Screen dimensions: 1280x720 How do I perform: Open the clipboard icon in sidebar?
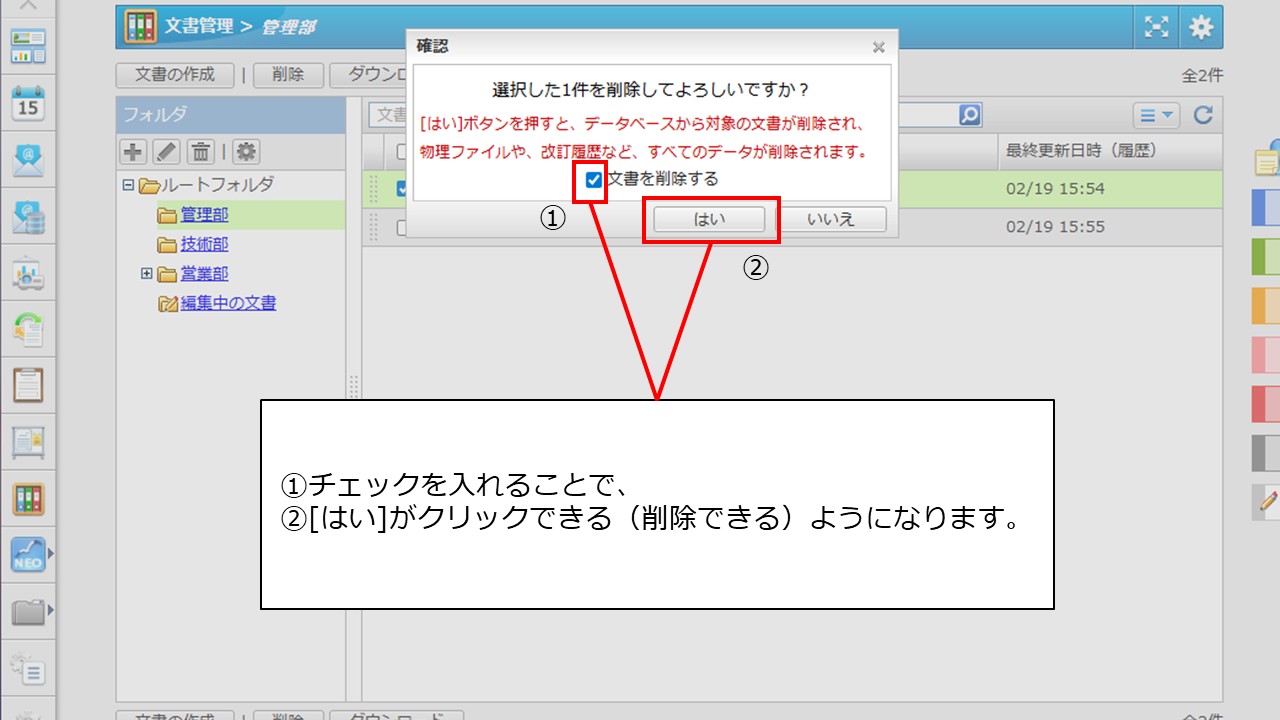pyautogui.click(x=28, y=385)
